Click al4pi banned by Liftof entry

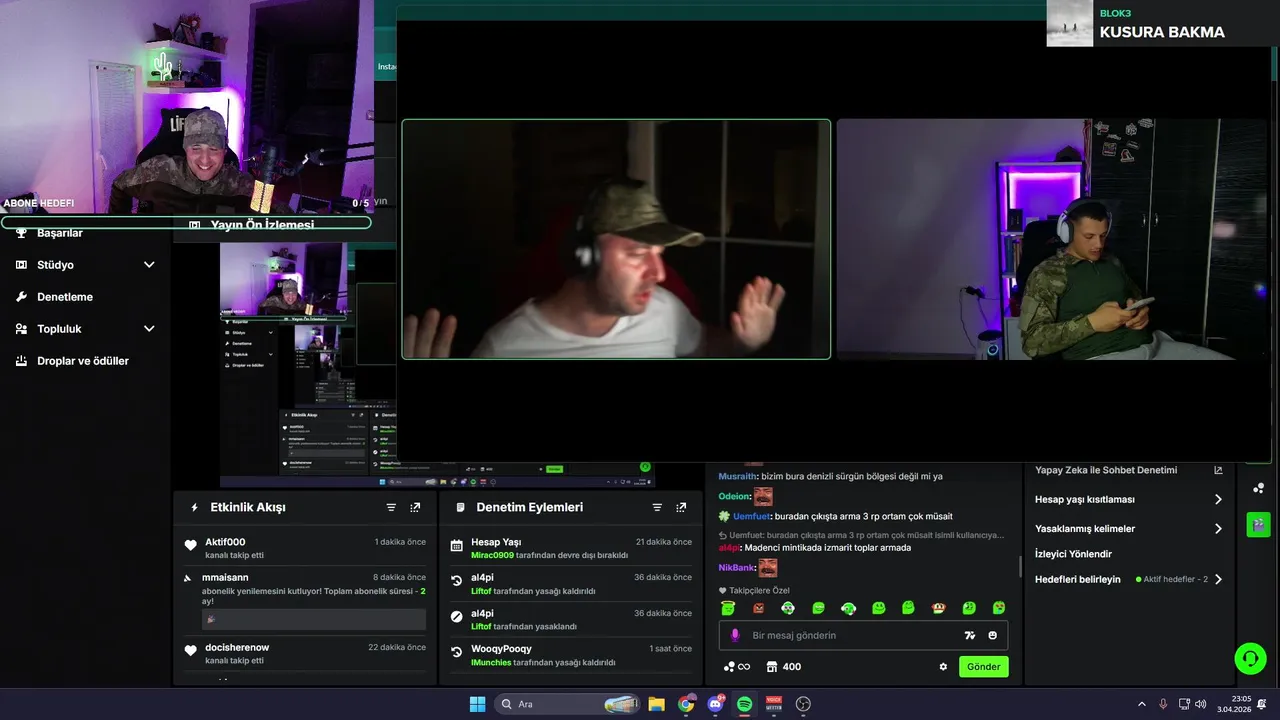[571, 619]
